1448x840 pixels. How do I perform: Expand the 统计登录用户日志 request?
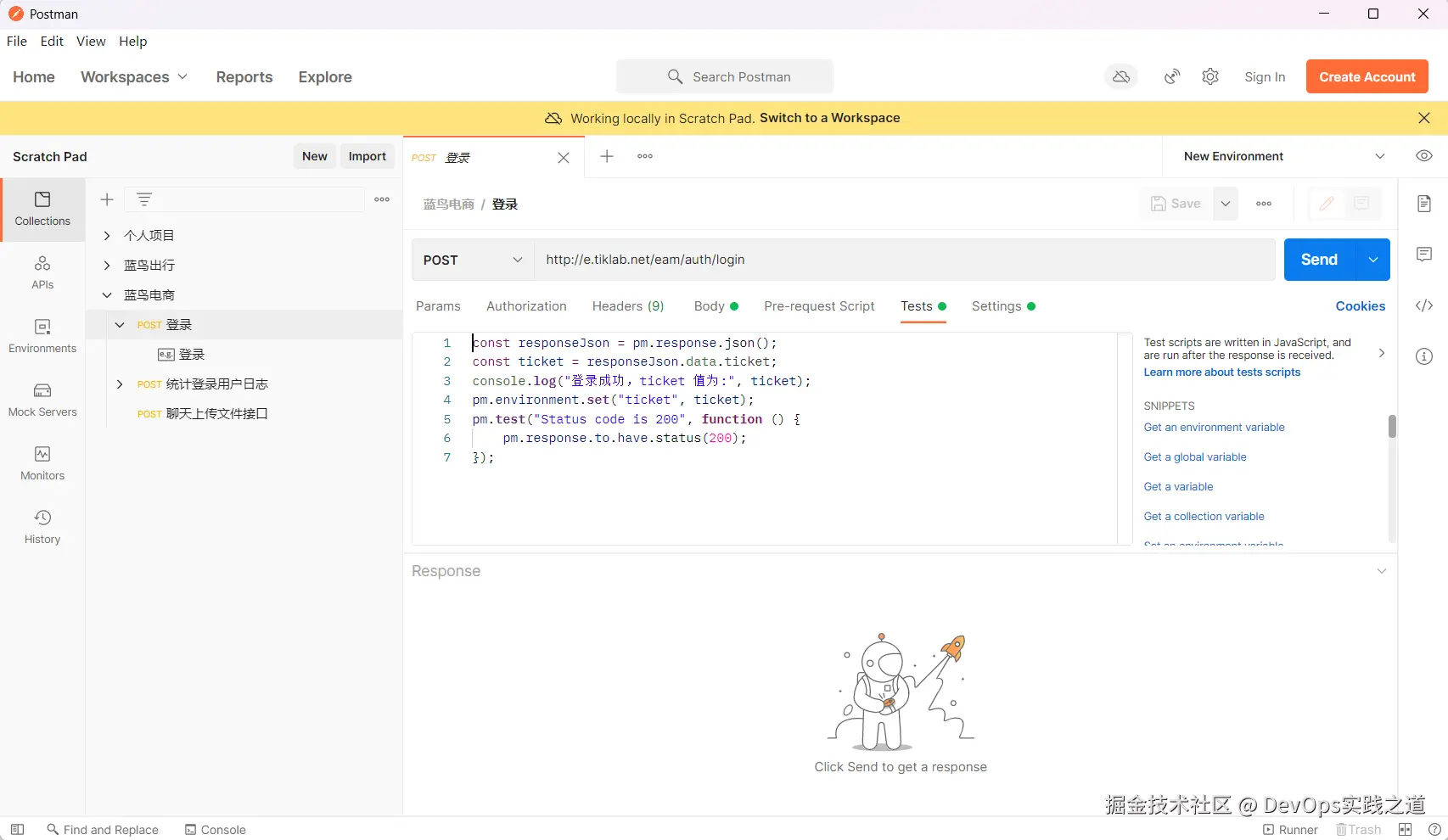(120, 384)
